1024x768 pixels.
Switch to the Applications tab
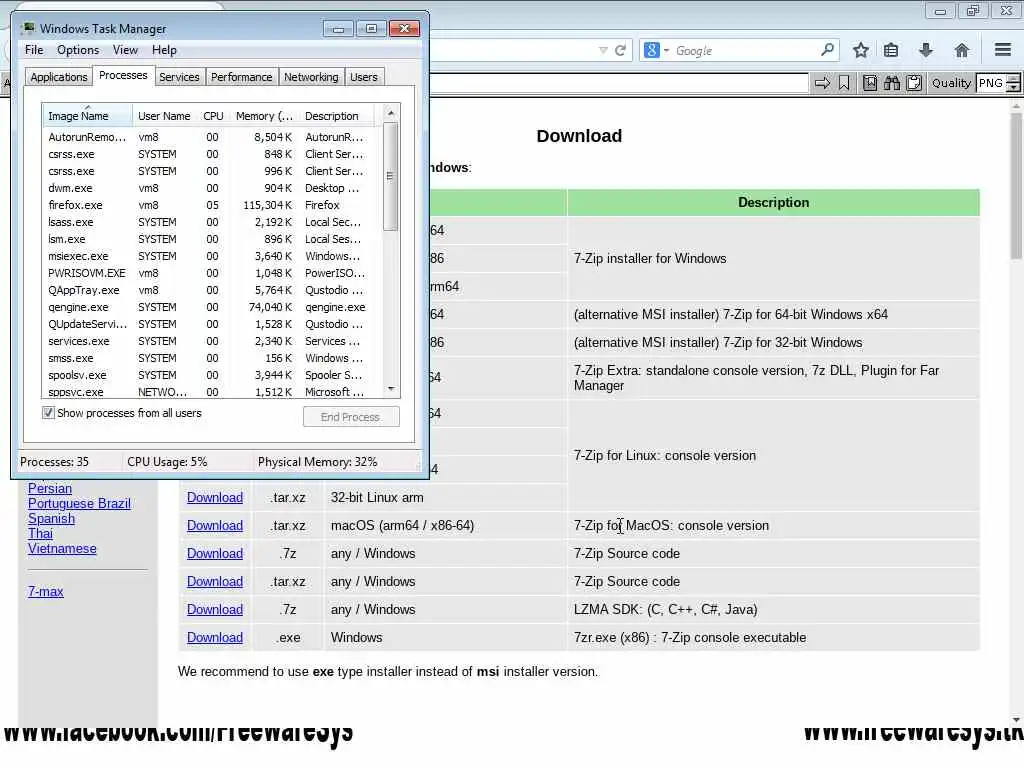point(59,77)
